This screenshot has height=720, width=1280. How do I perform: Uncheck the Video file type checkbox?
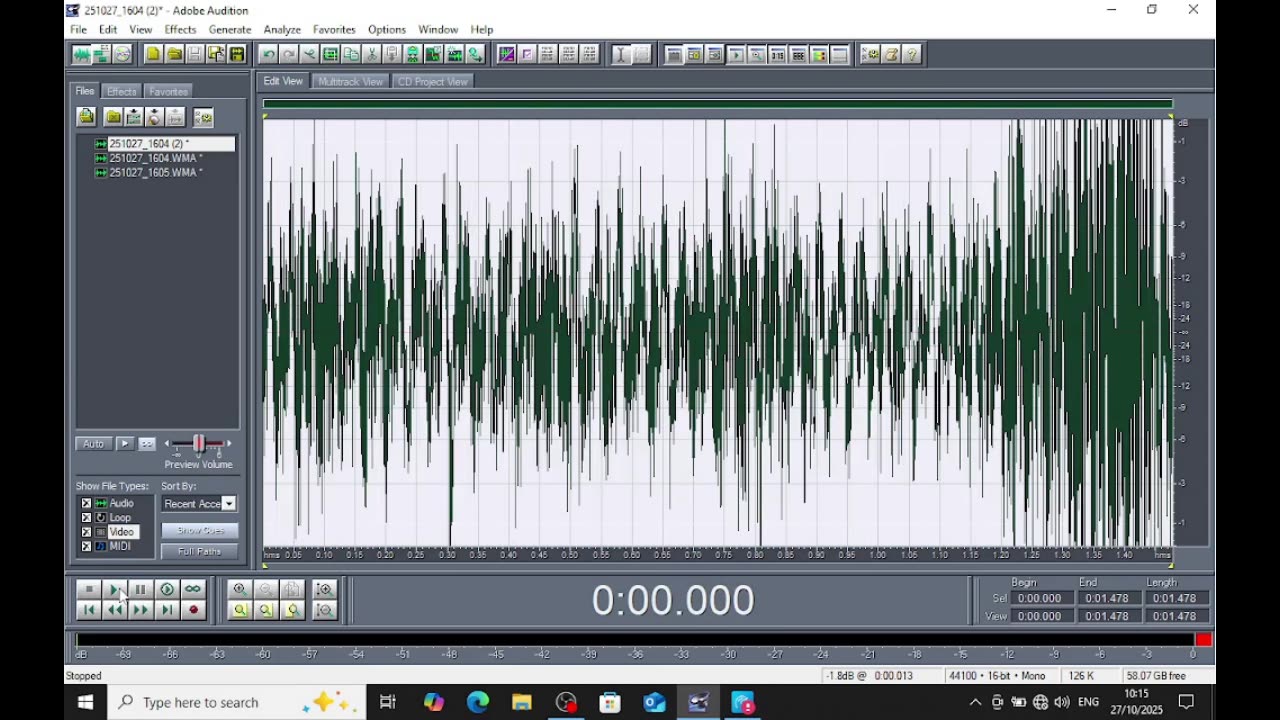click(x=86, y=532)
